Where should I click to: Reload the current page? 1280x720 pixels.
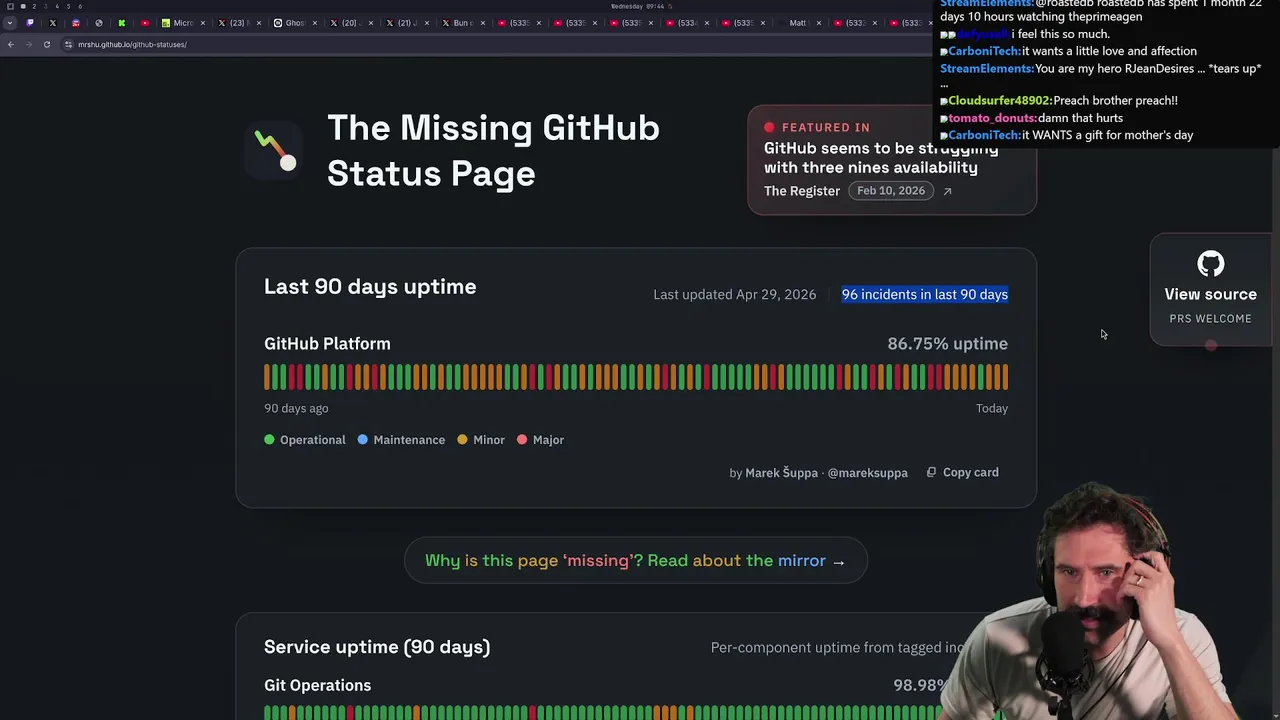tap(46, 44)
